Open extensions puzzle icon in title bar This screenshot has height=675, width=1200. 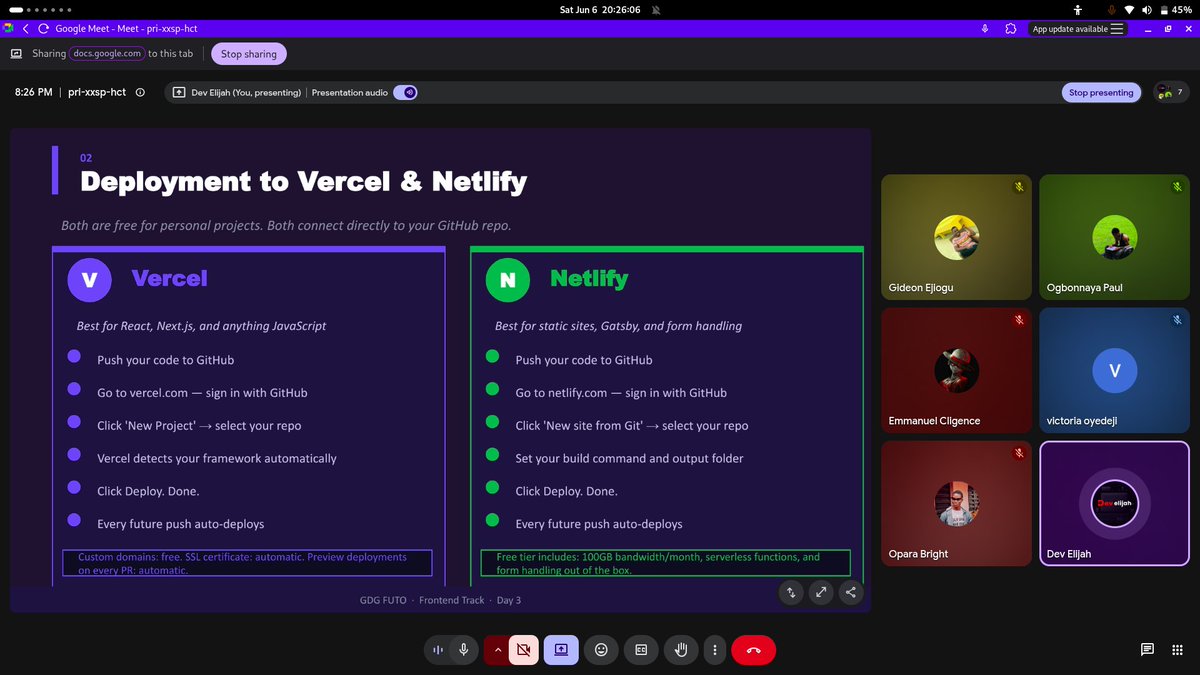[x=1011, y=29]
